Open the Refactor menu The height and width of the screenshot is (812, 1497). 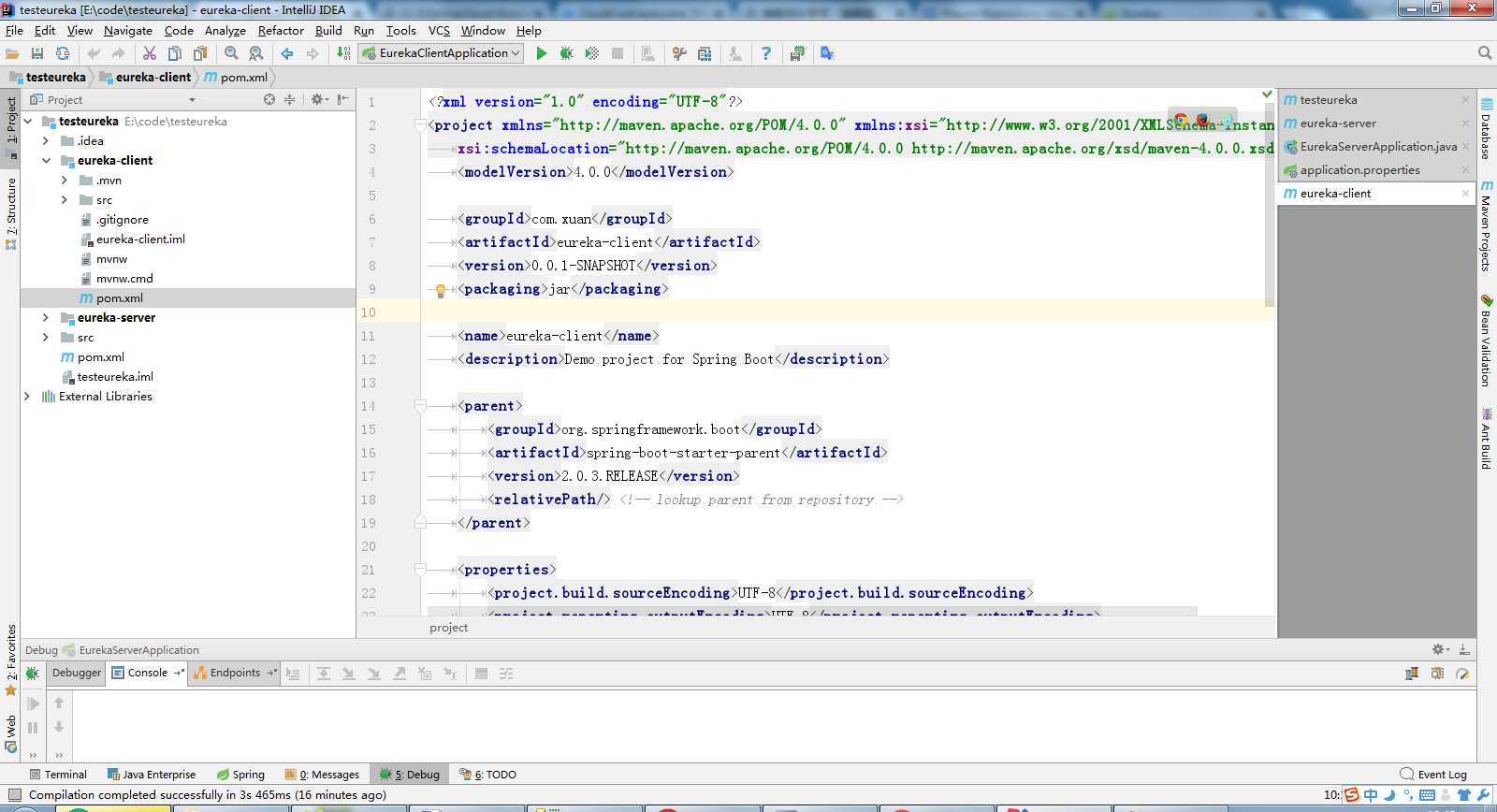pyautogui.click(x=281, y=31)
